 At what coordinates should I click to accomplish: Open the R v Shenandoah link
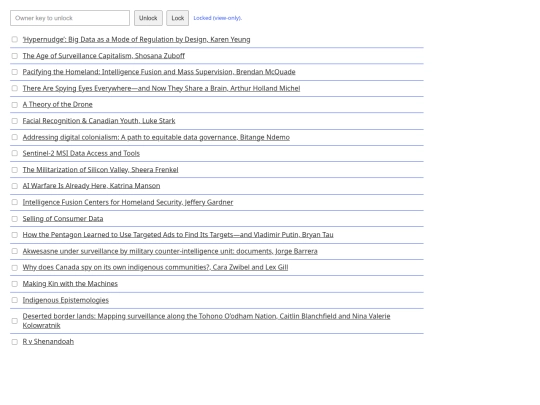[x=48, y=342]
